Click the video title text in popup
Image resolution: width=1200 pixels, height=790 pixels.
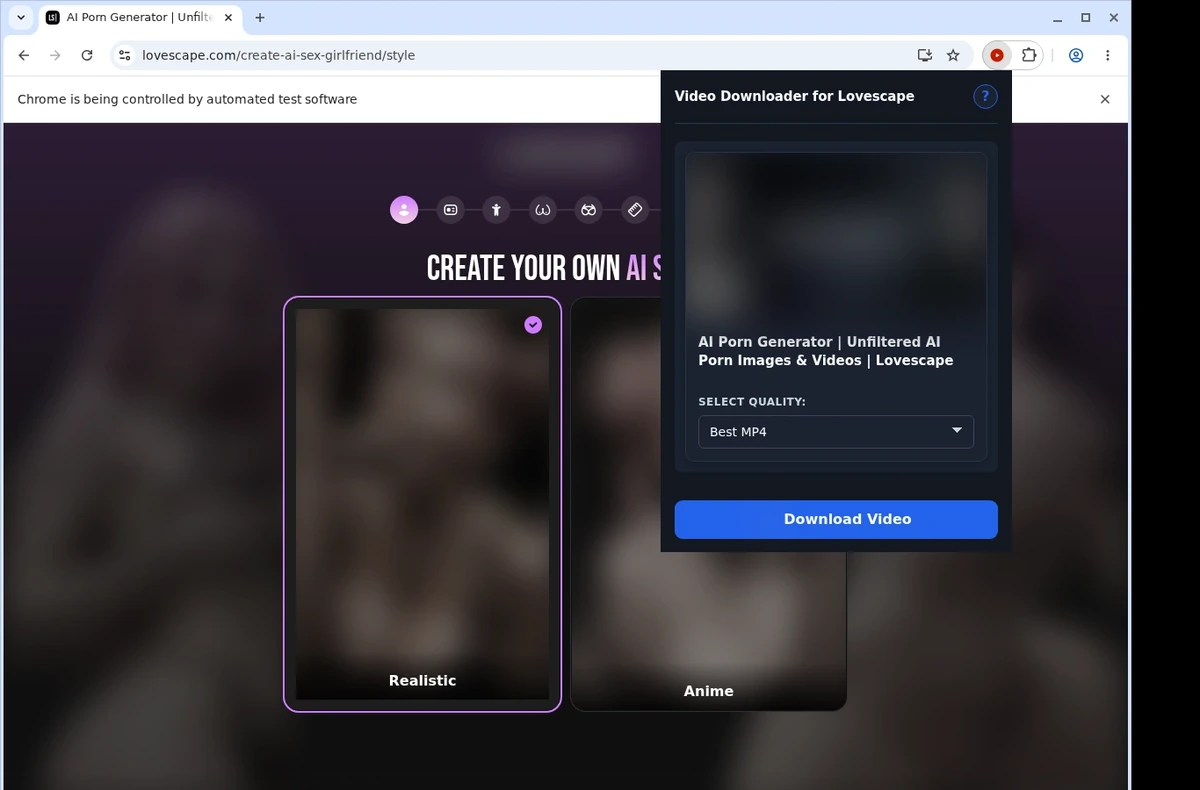click(826, 351)
